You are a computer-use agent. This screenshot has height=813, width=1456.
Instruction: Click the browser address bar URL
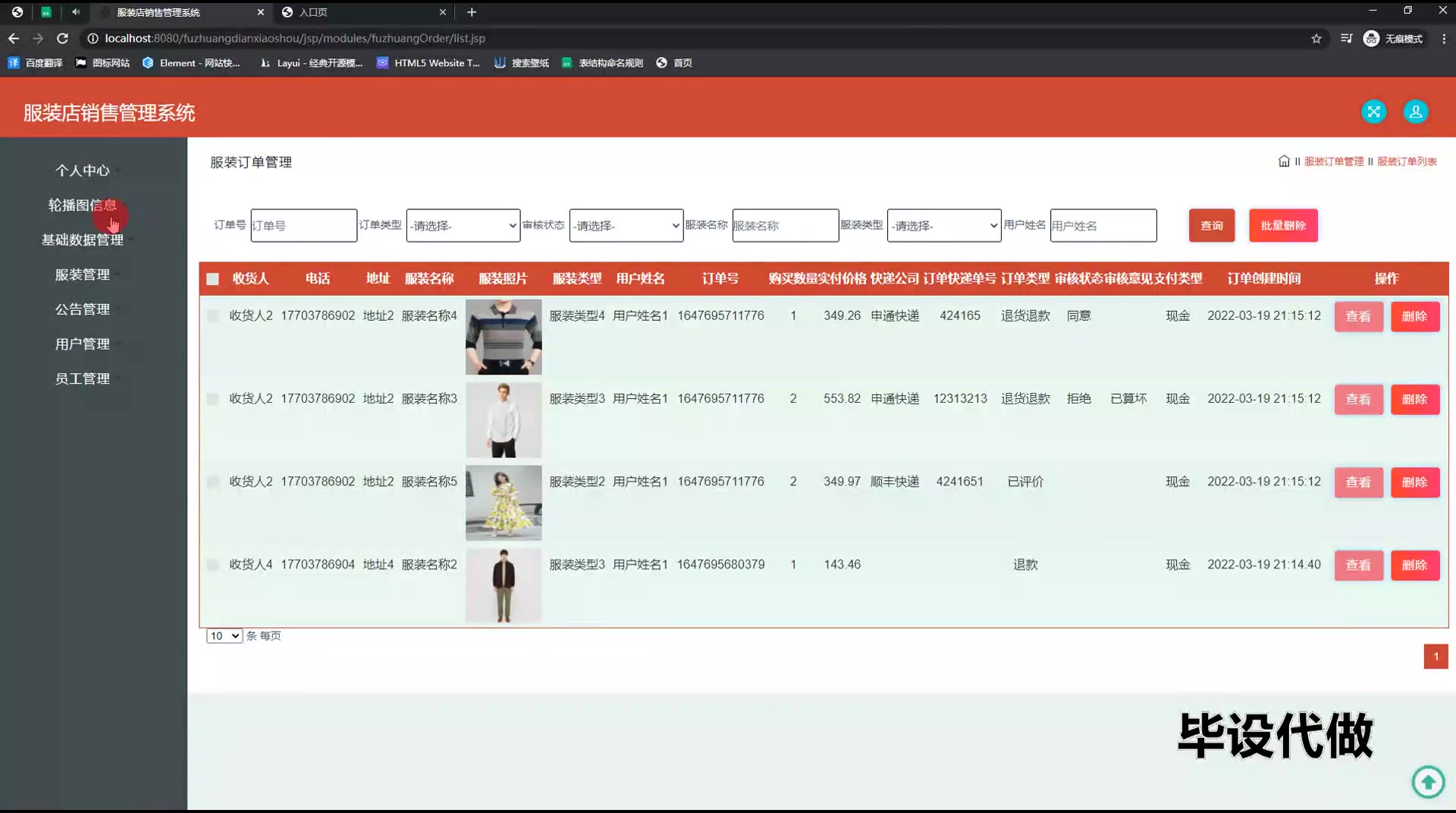[x=295, y=38]
